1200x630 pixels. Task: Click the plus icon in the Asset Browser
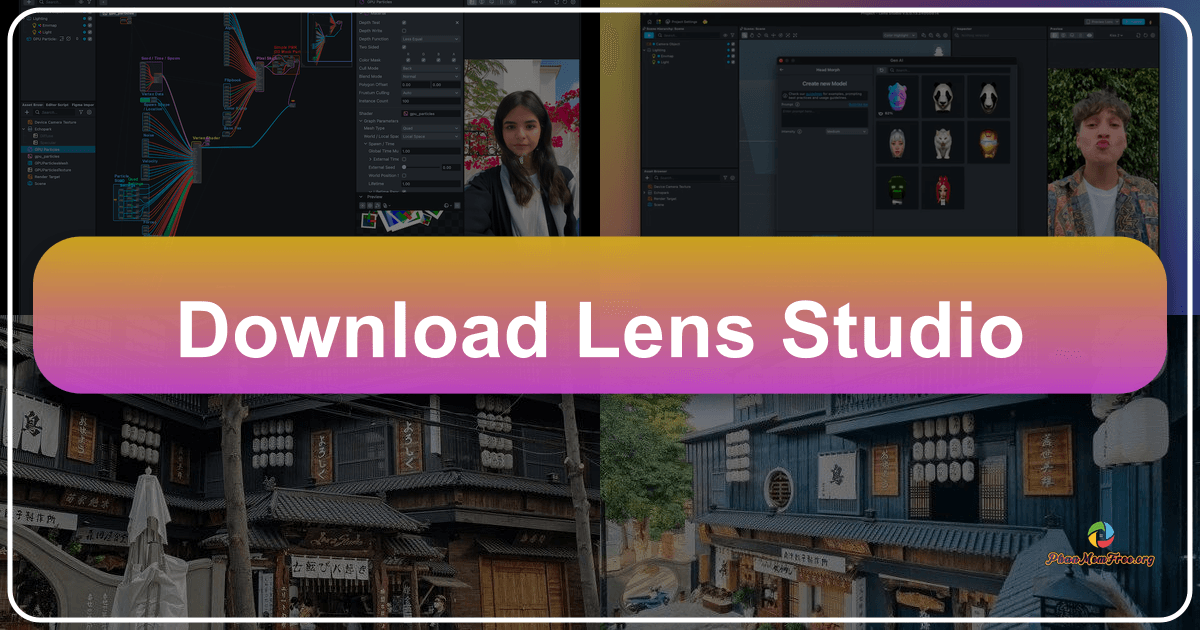(x=26, y=112)
